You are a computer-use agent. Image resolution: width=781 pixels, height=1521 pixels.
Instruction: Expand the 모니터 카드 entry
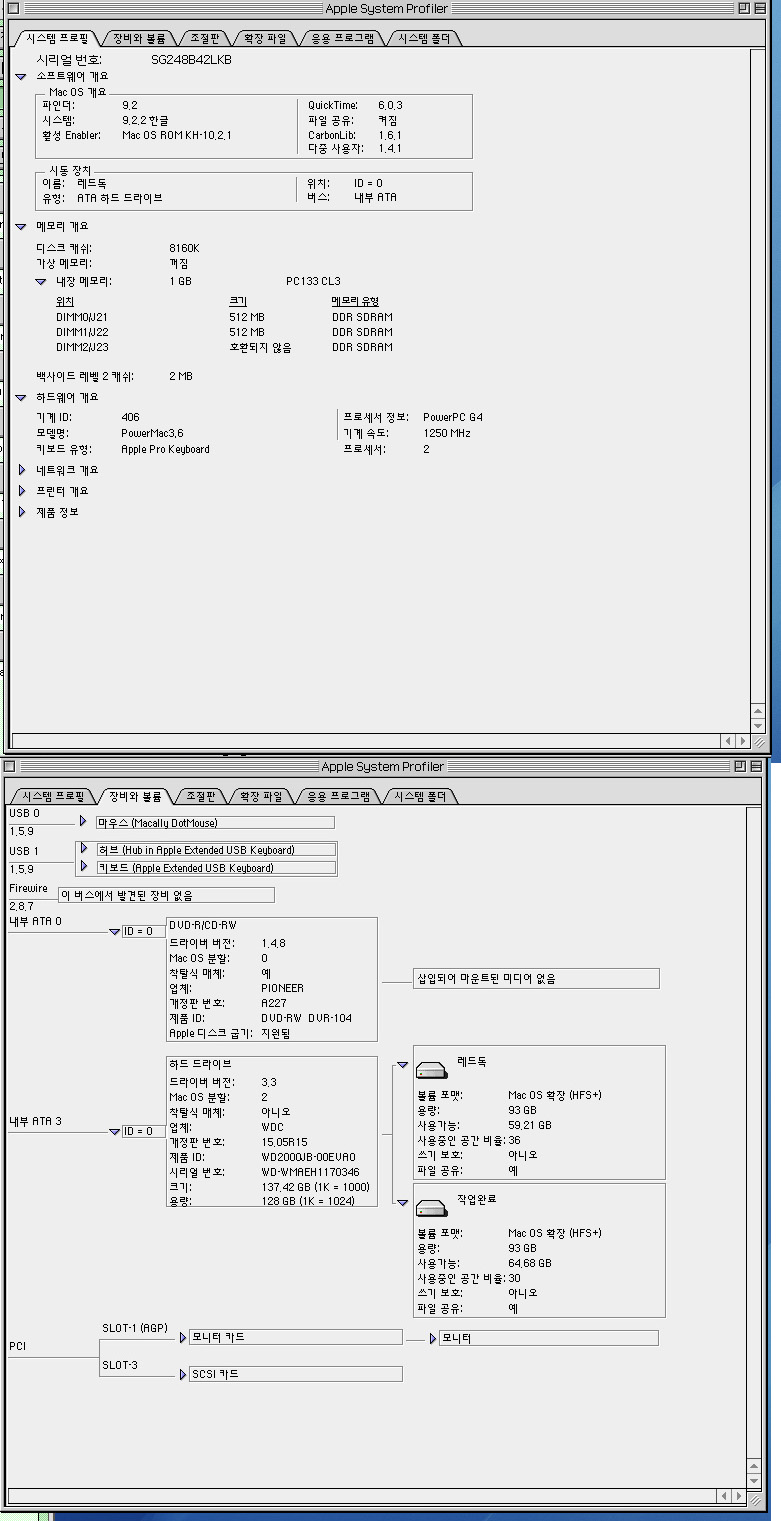tap(182, 1337)
